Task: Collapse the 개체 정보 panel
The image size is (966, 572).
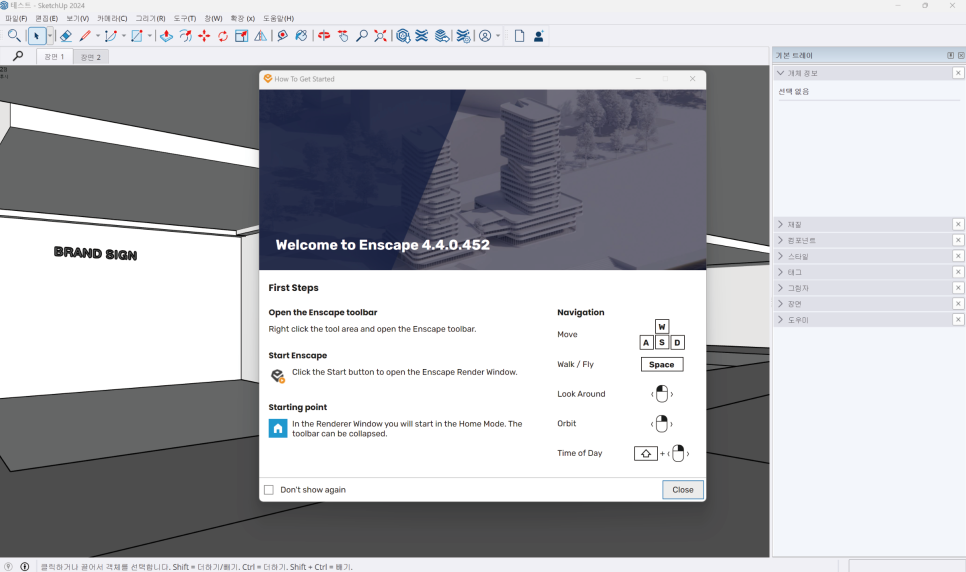Action: tap(781, 73)
